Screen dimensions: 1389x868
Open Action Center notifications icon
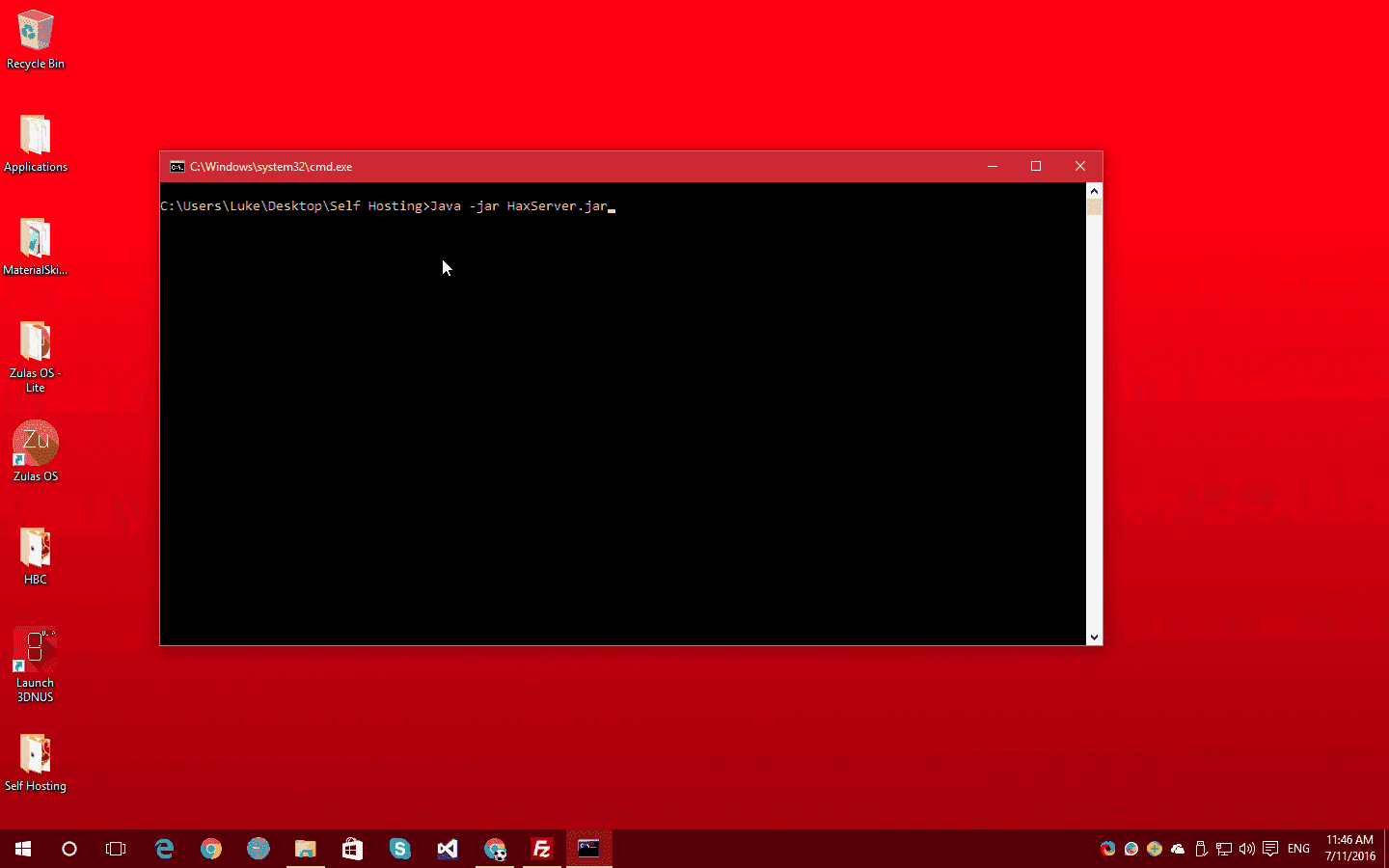(x=1270, y=849)
